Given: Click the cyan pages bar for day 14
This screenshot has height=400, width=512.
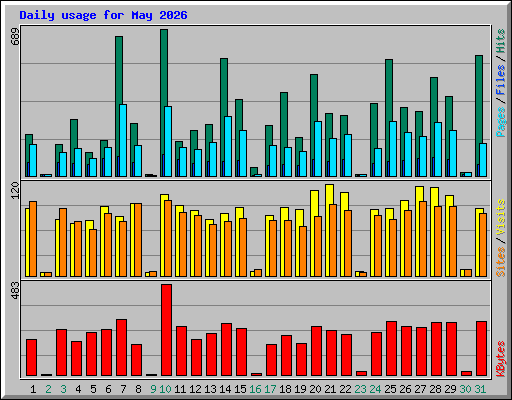Looking at the screenshot, I should coord(228,146).
